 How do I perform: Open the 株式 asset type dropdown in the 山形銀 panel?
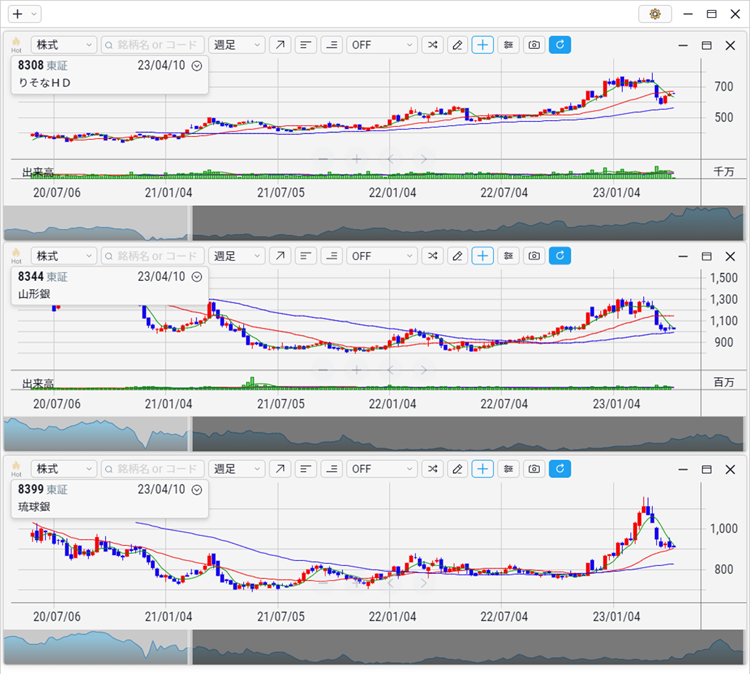[x=64, y=256]
